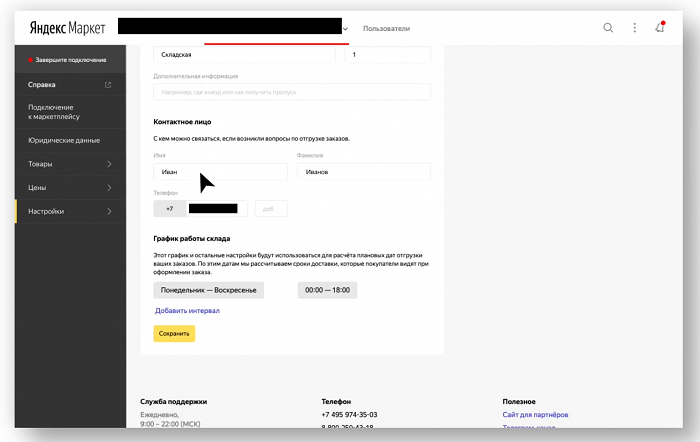This screenshot has height=442, width=700.
Task: Expand the shop selector dropdown arrow
Action: (x=345, y=29)
